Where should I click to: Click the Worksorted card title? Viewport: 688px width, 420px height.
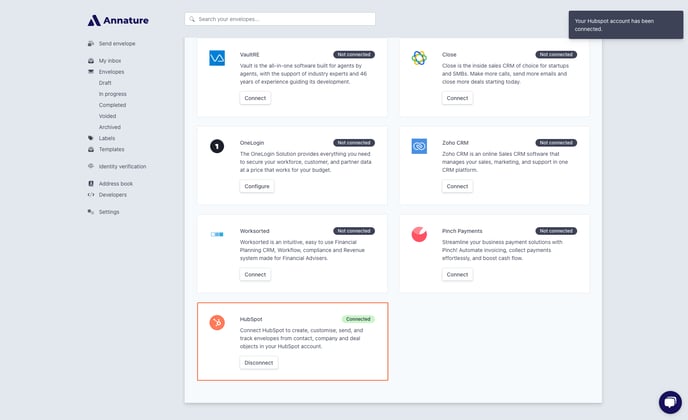click(254, 231)
